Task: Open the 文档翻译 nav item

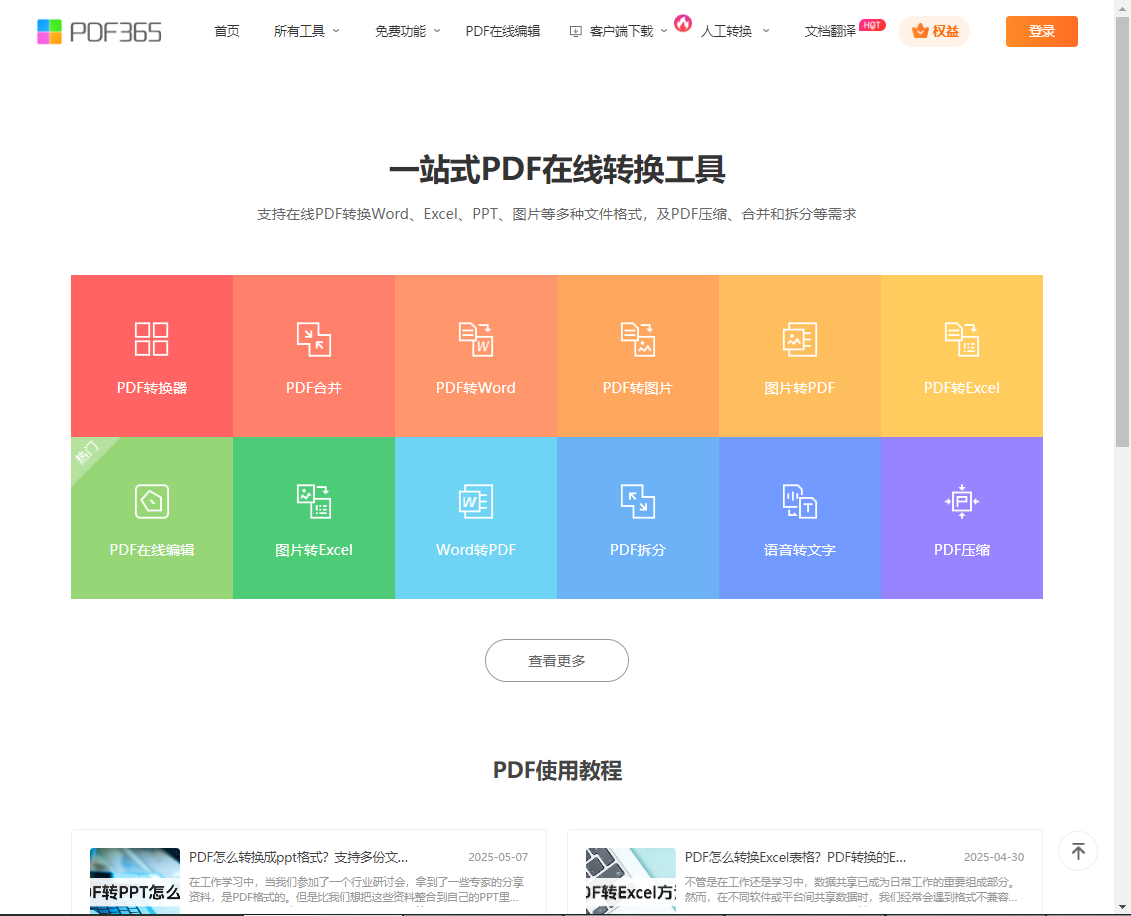Action: pos(830,31)
